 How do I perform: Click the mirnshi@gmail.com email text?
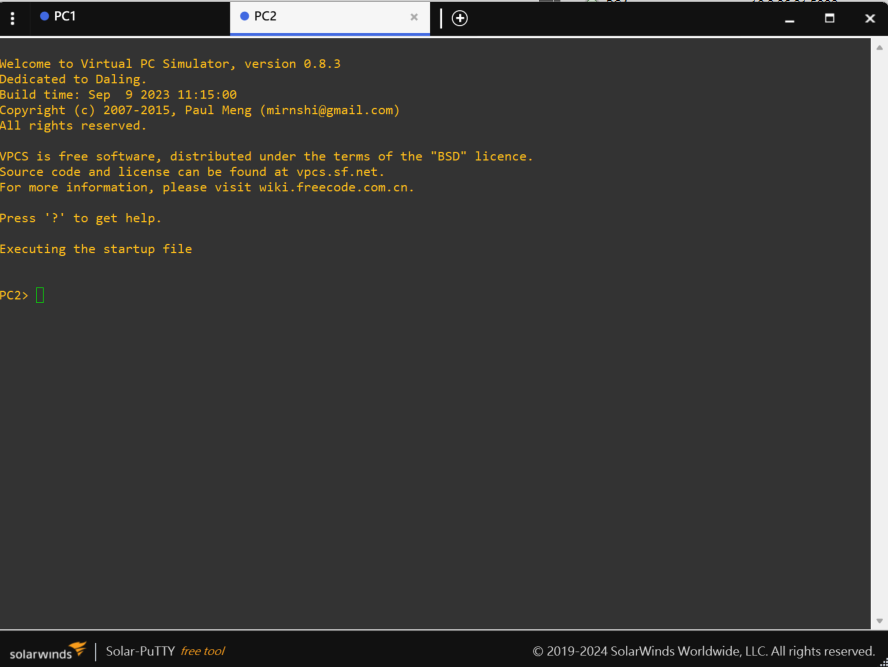pos(330,110)
